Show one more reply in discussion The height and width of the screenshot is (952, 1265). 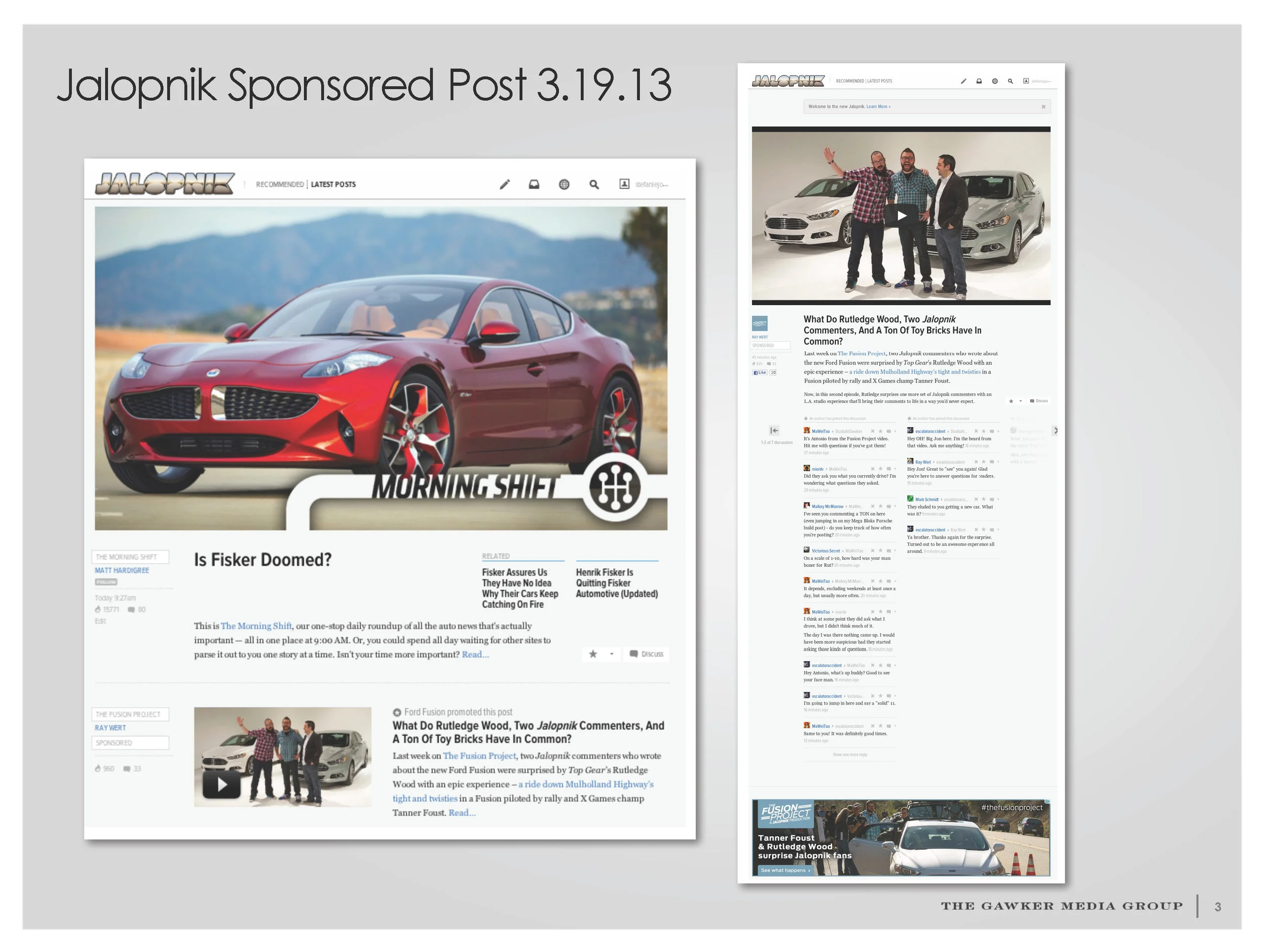851,755
